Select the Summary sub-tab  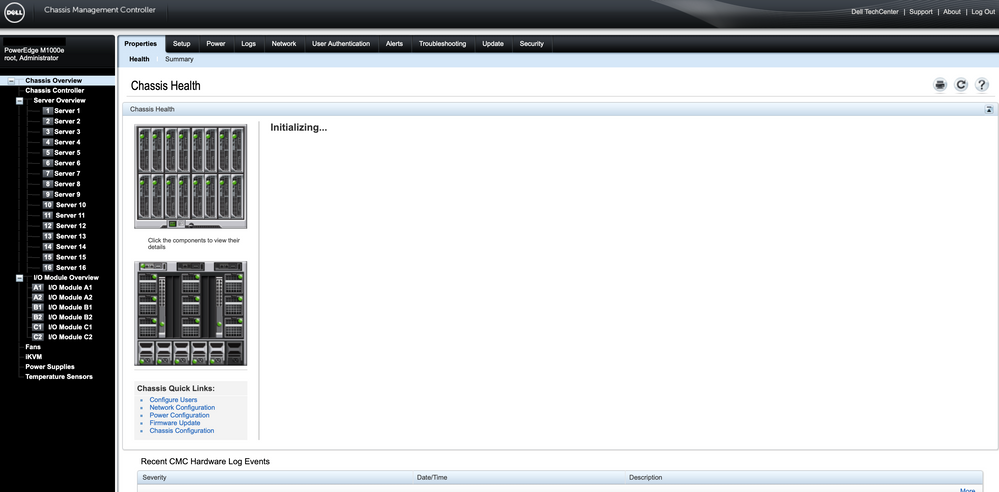pyautogui.click(x=179, y=59)
